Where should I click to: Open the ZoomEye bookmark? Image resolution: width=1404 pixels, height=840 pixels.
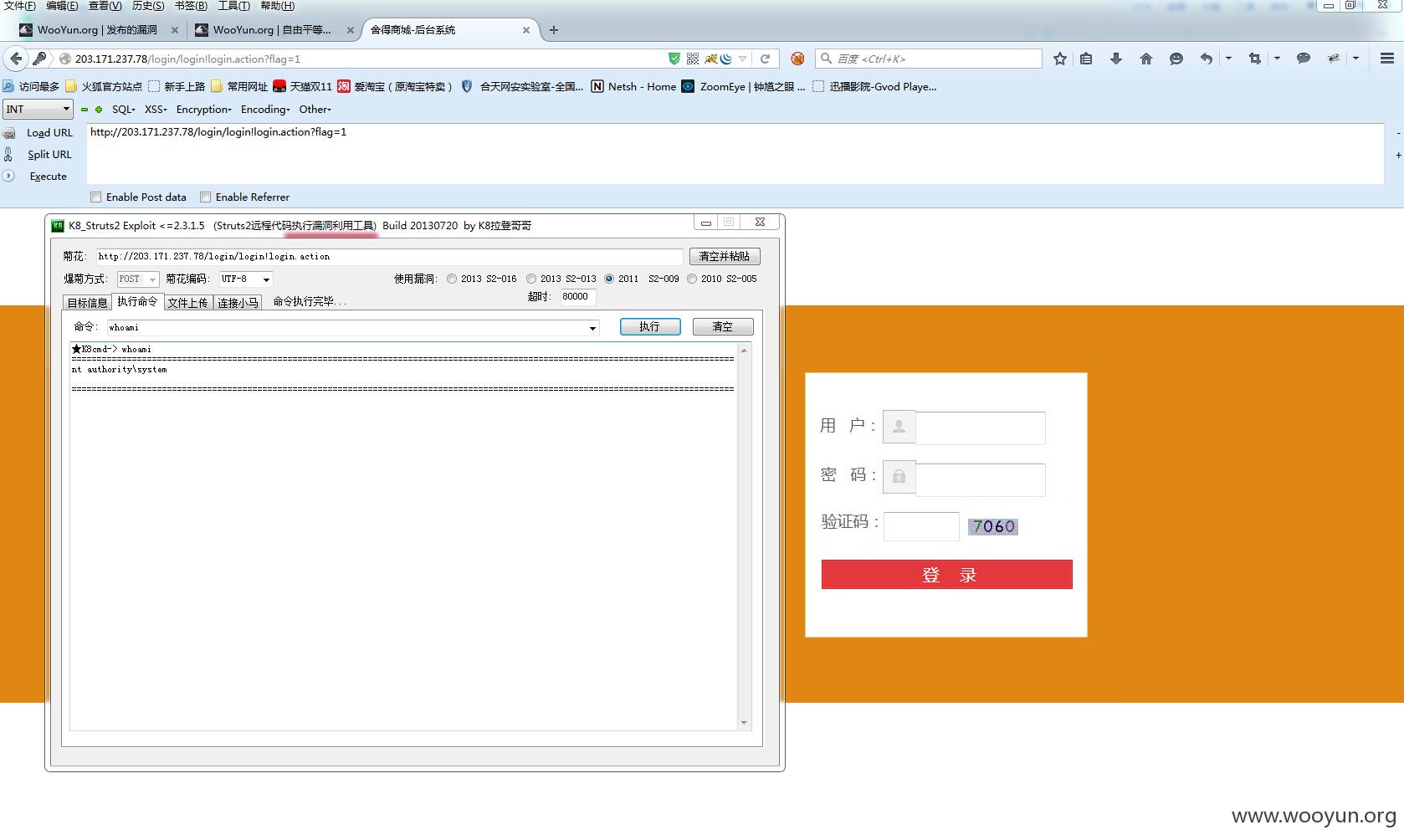pyautogui.click(x=743, y=86)
